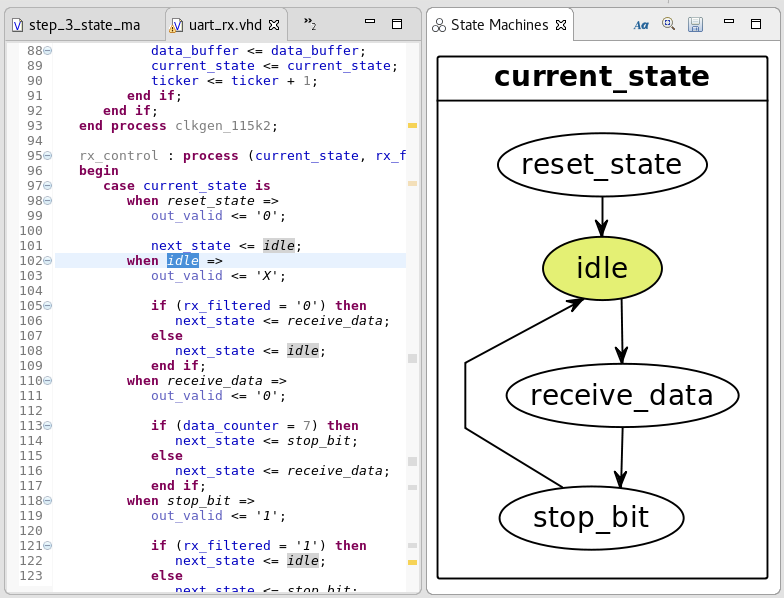The width and height of the screenshot is (784, 598).
Task: Click 'rx_control' label on line 95
Action: (118, 156)
